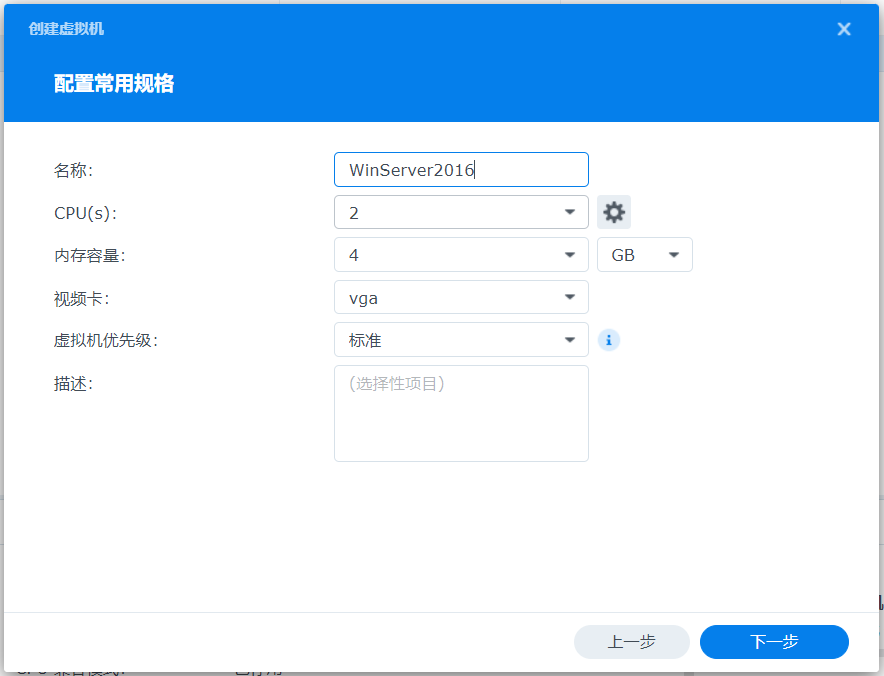Open the 视频卡 dropdown showing vga
This screenshot has width=884, height=676.
[460, 297]
